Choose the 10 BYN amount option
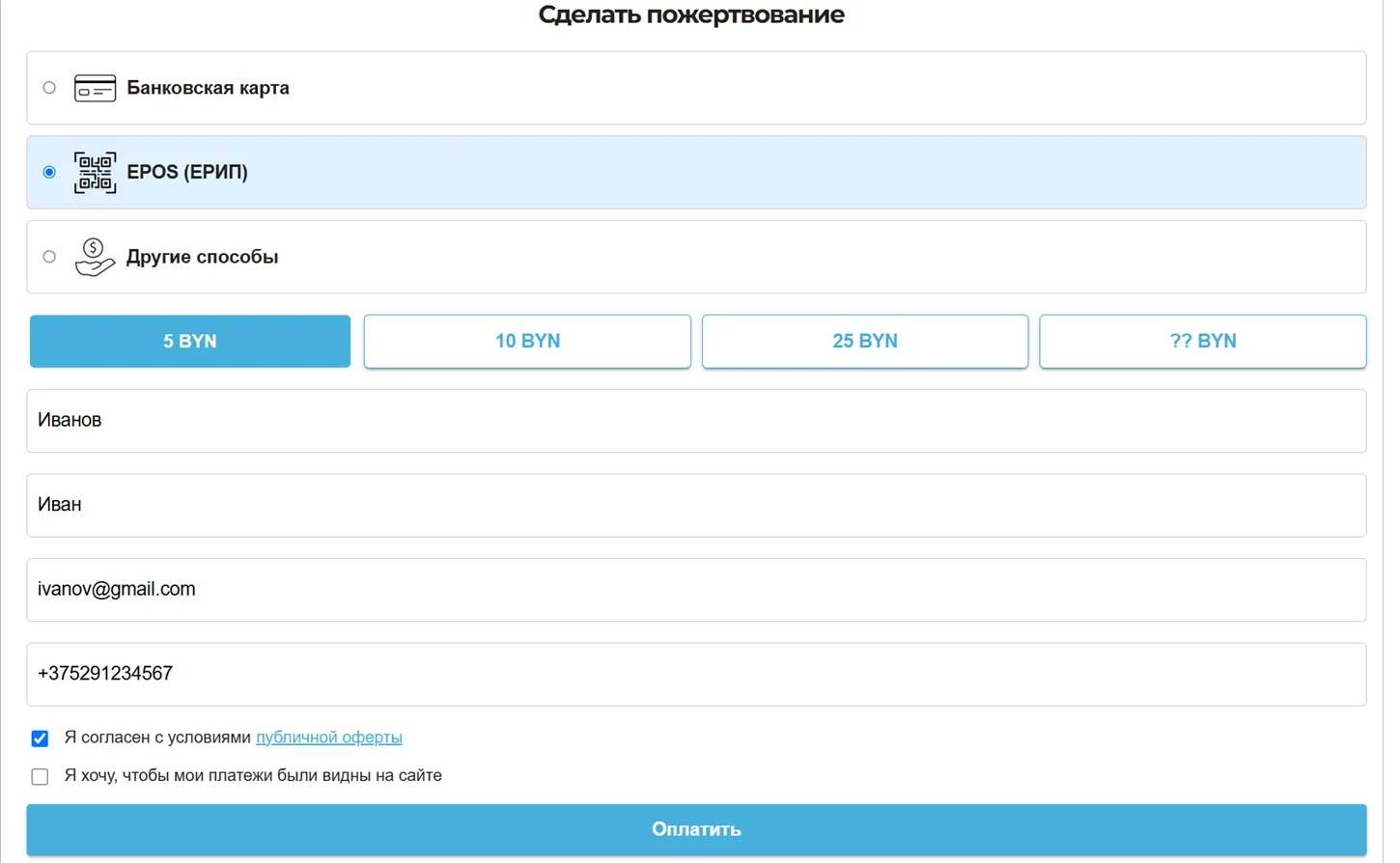 (527, 341)
